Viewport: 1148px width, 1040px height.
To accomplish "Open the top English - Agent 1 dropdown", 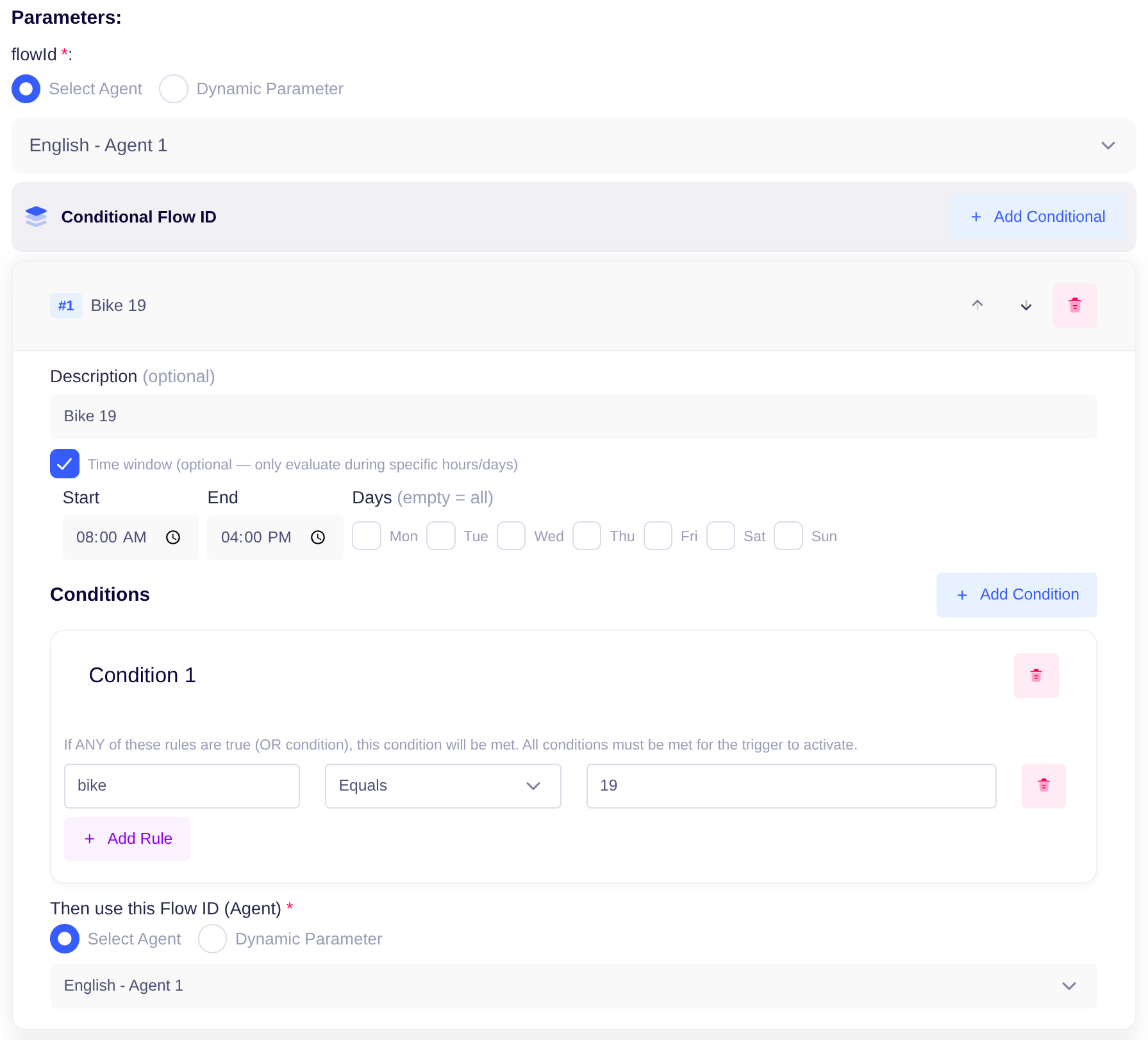I will coord(574,146).
